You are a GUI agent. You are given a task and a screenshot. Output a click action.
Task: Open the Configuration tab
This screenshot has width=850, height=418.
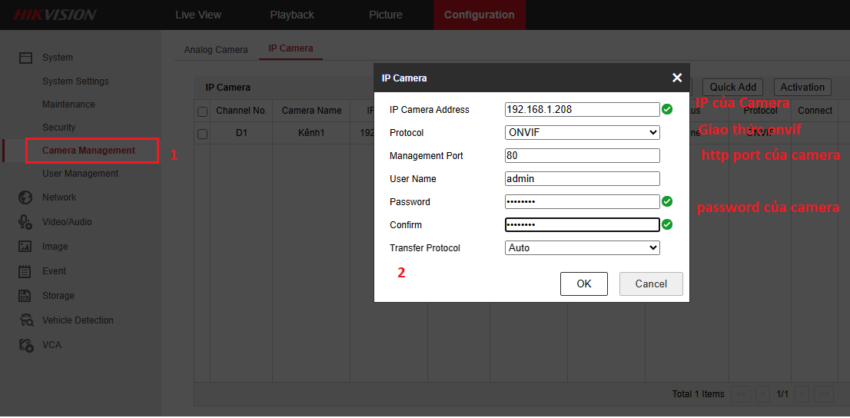tap(479, 15)
